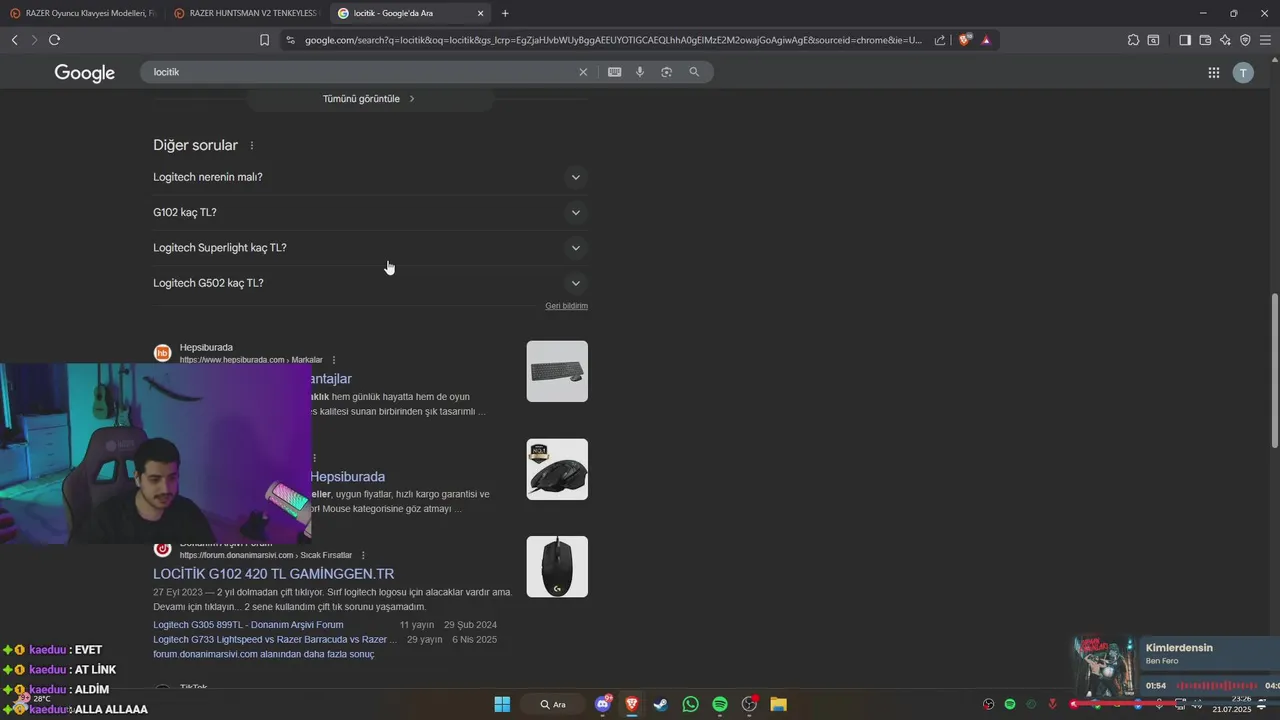Click 'Geri bildirim' link
This screenshot has width=1280, height=720.
pyautogui.click(x=566, y=306)
